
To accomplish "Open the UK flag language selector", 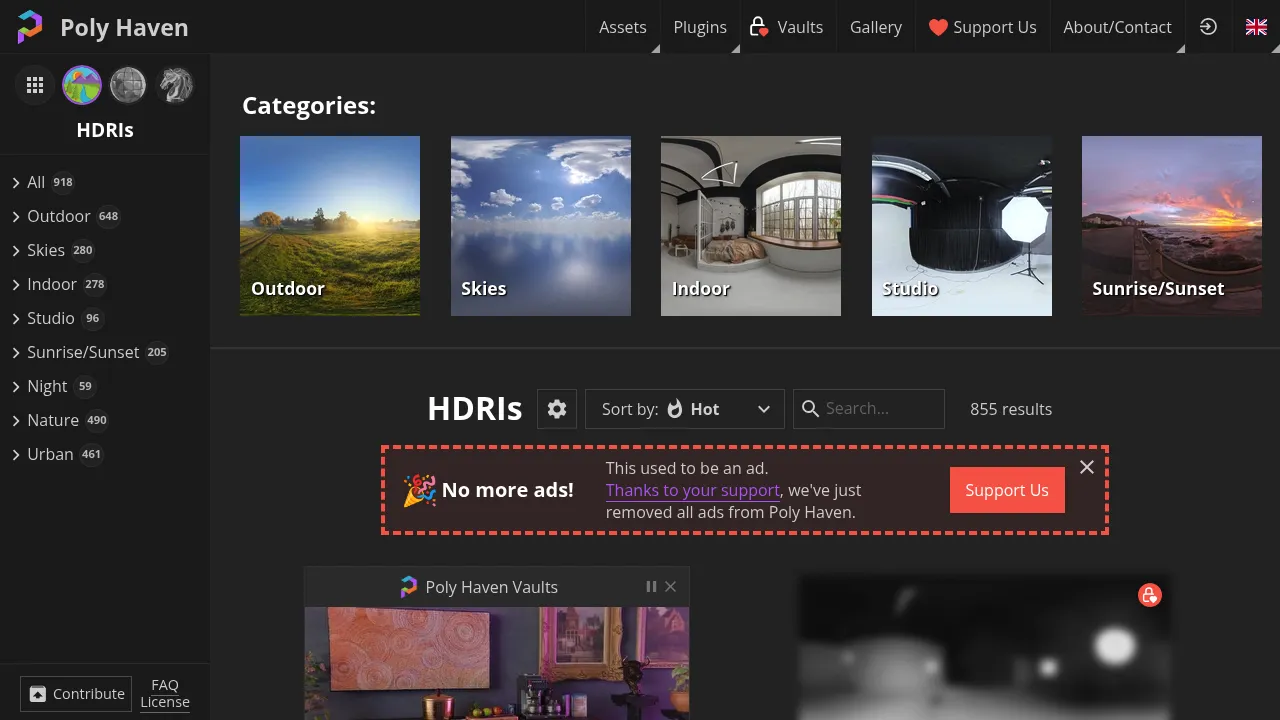I will click(x=1256, y=27).
